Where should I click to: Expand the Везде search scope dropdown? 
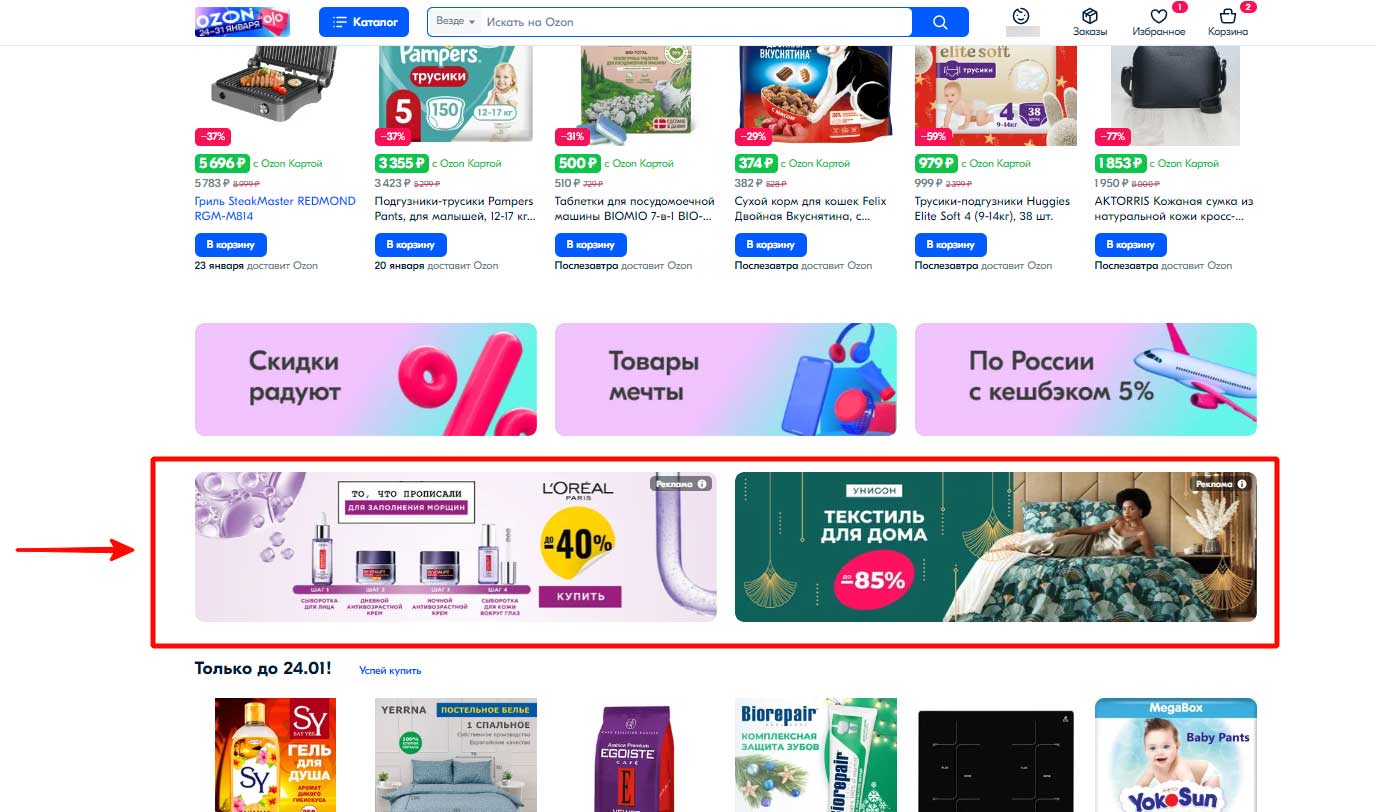(x=455, y=21)
